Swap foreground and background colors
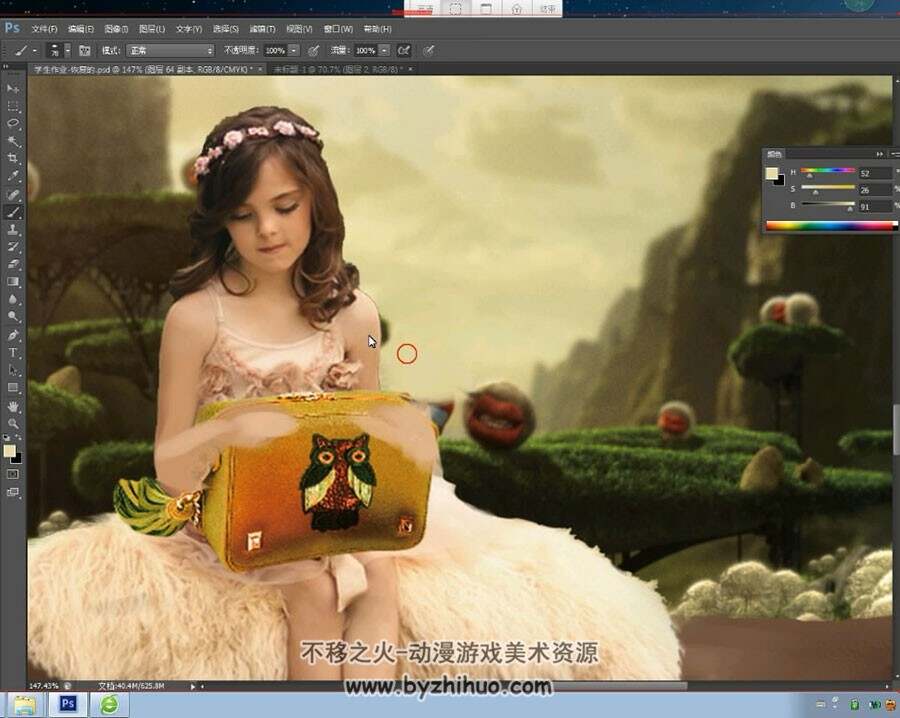The width and height of the screenshot is (900, 718). point(19,438)
